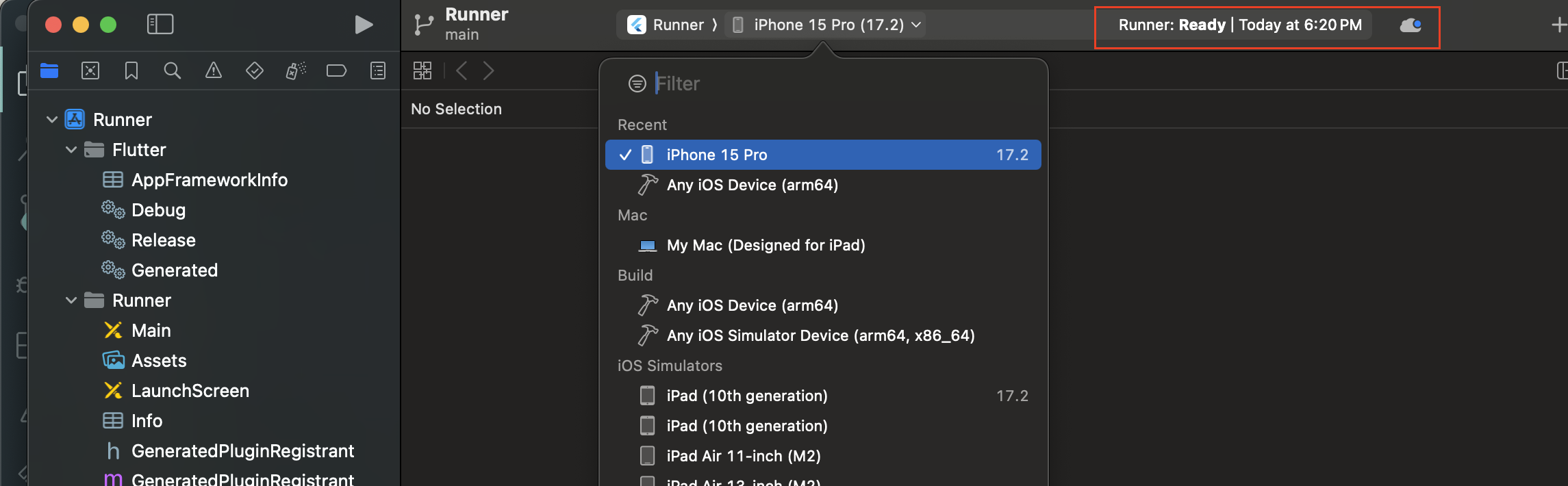This screenshot has width=1568, height=486.
Task: Open Debug configuration file
Action: (158, 210)
